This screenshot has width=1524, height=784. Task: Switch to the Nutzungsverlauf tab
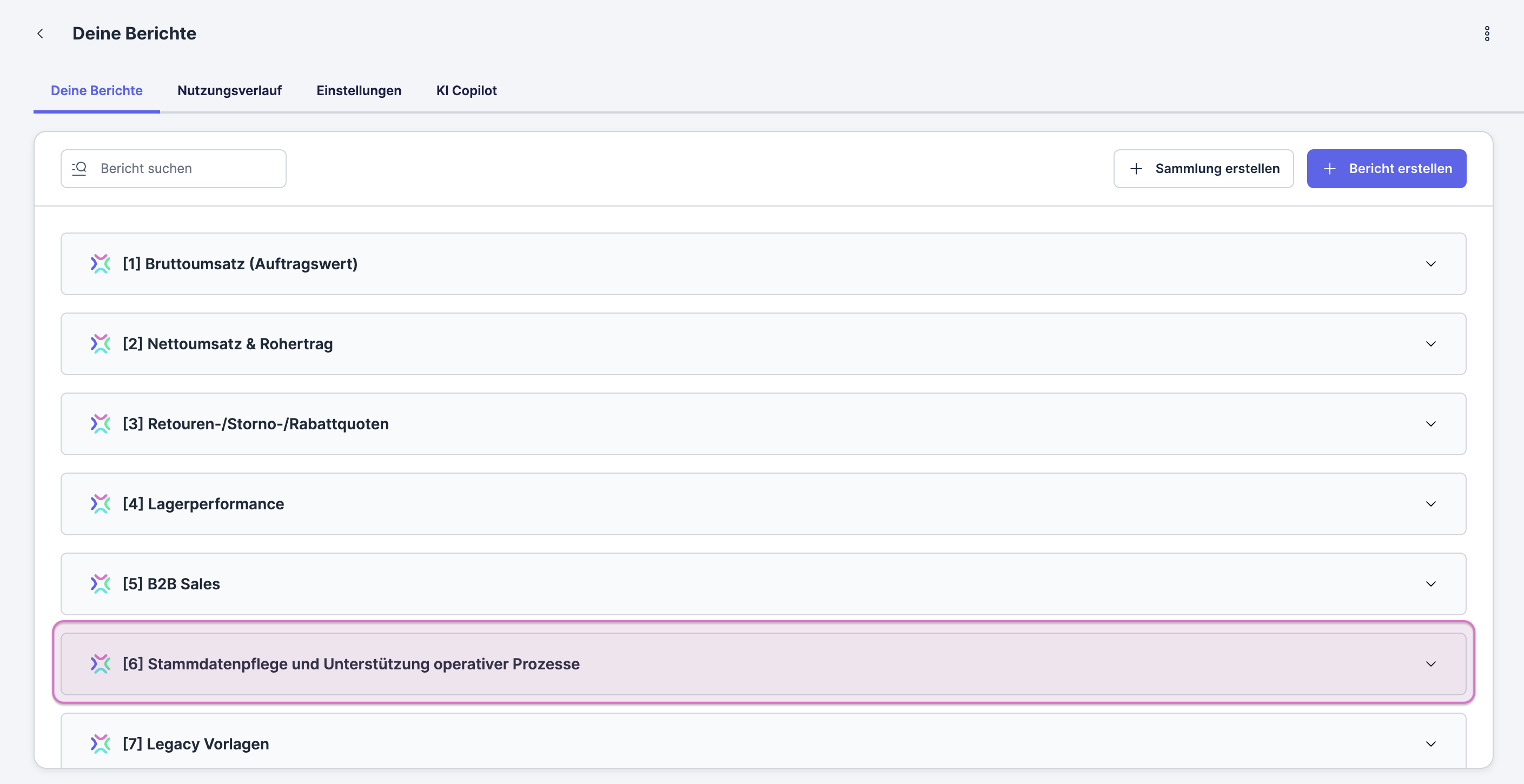click(x=229, y=90)
